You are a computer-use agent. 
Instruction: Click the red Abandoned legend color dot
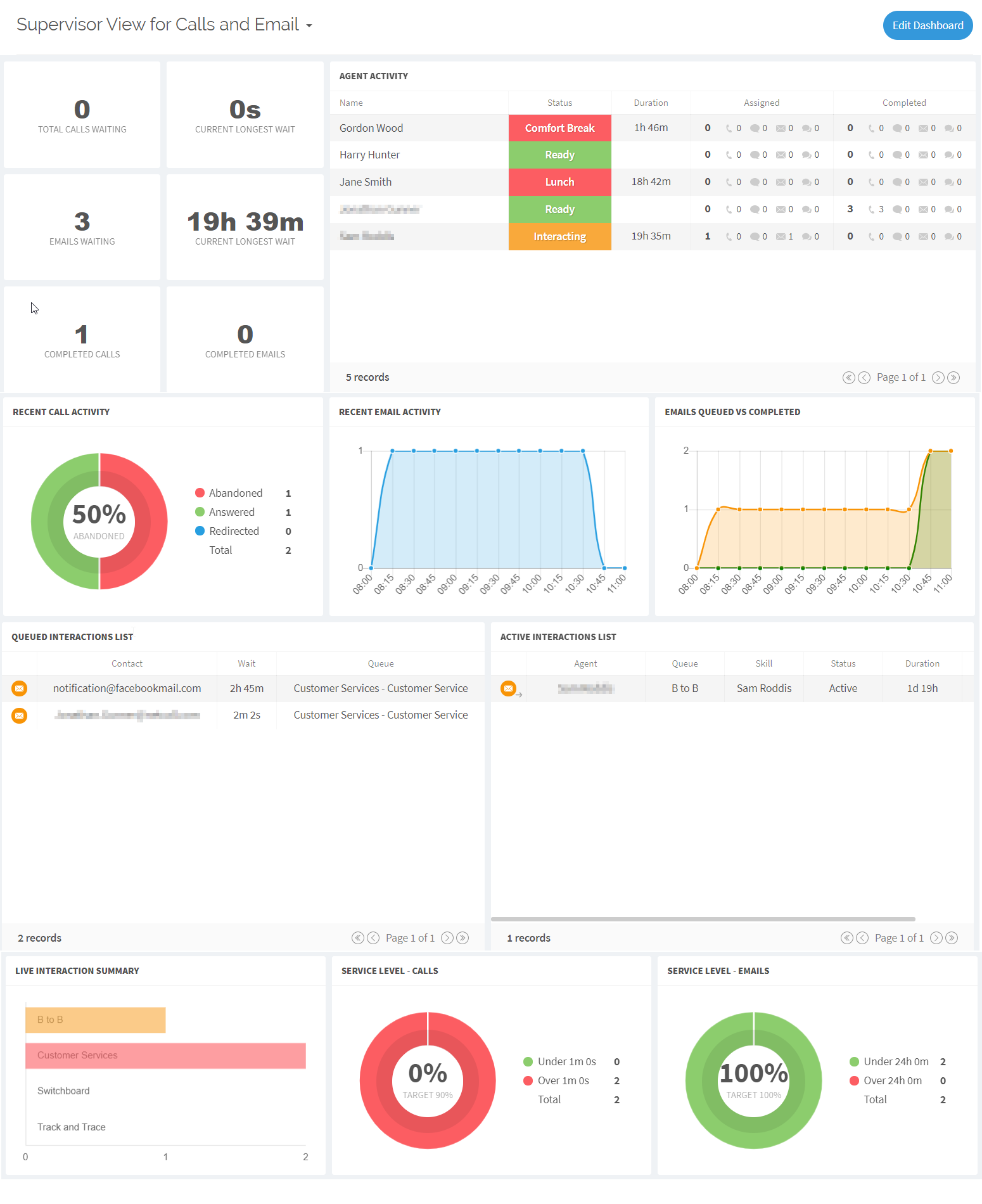coord(200,493)
